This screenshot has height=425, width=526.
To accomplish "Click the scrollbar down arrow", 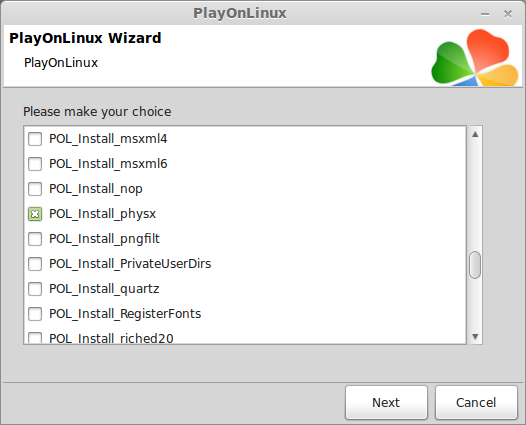I will point(475,336).
